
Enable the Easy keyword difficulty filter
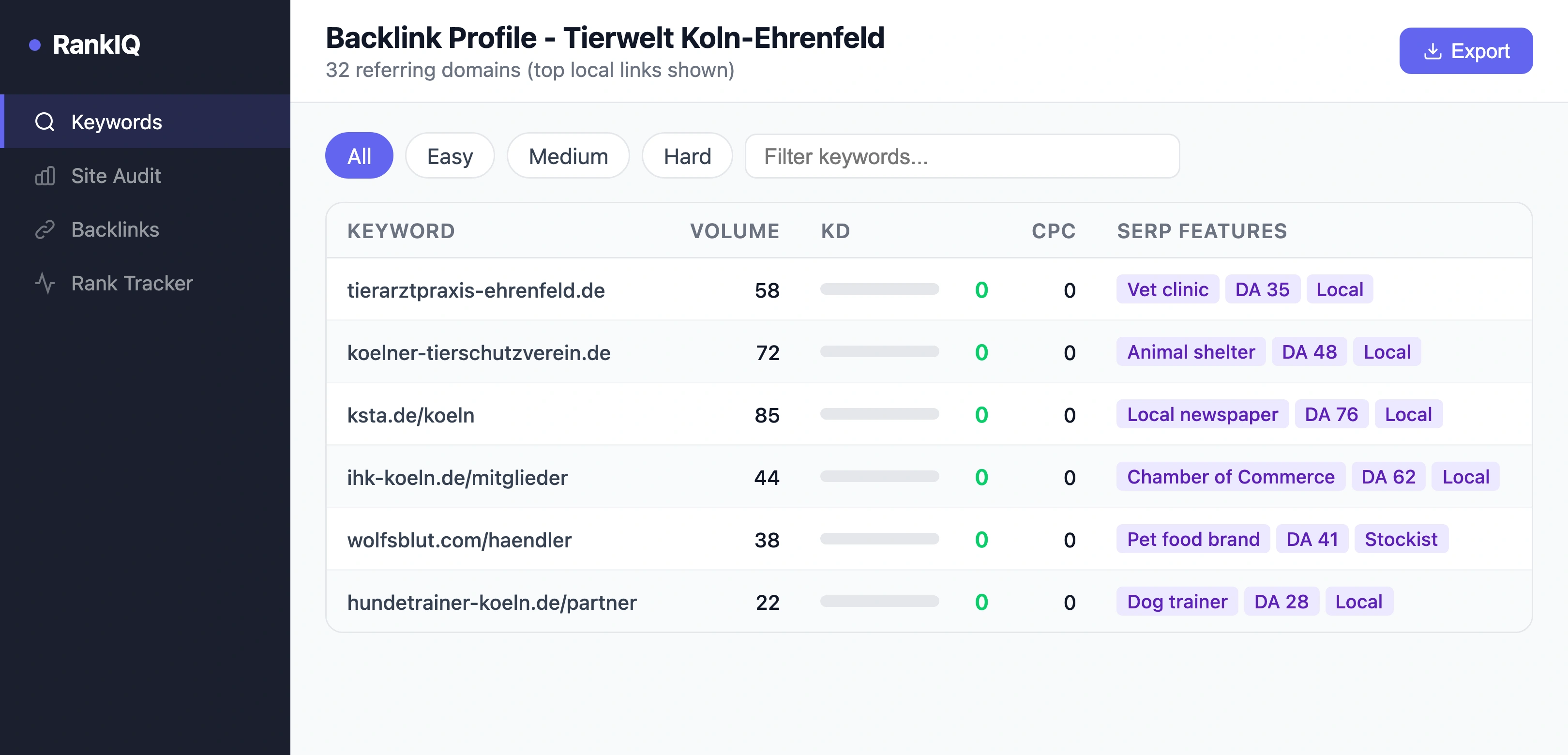450,156
